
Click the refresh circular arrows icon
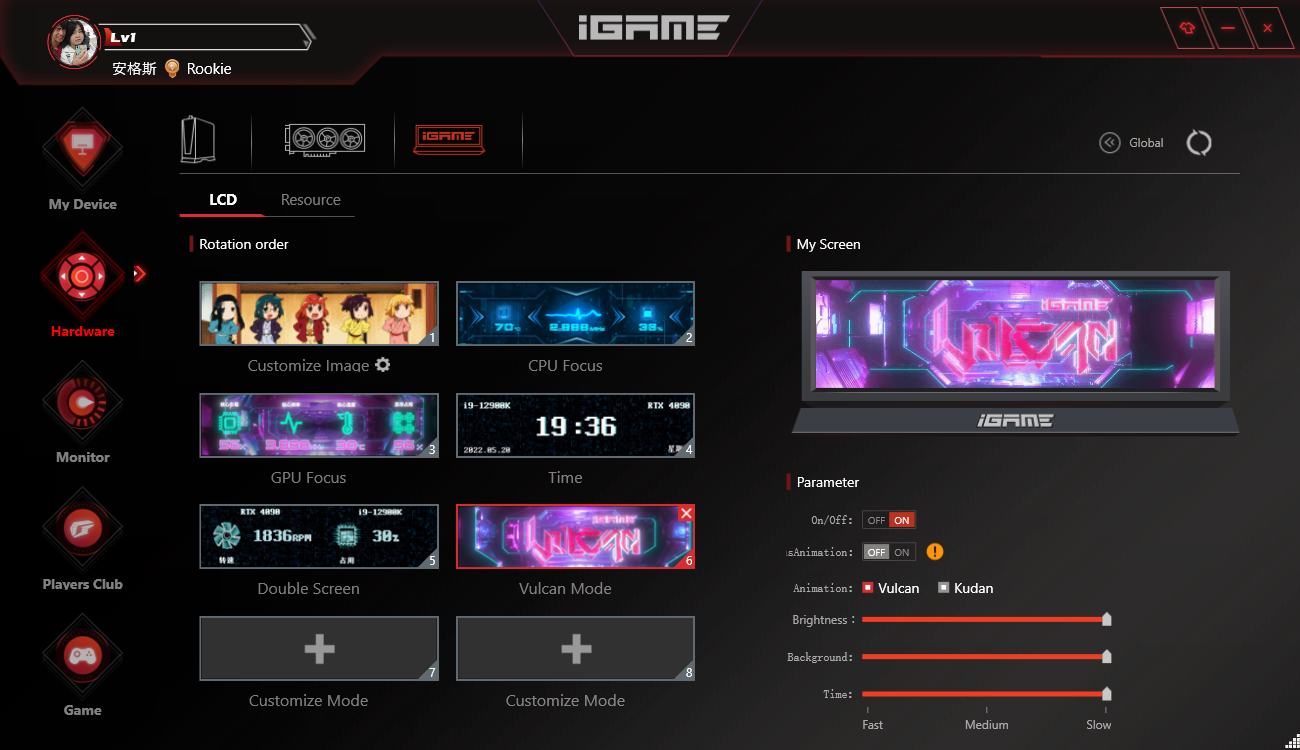click(x=1198, y=143)
